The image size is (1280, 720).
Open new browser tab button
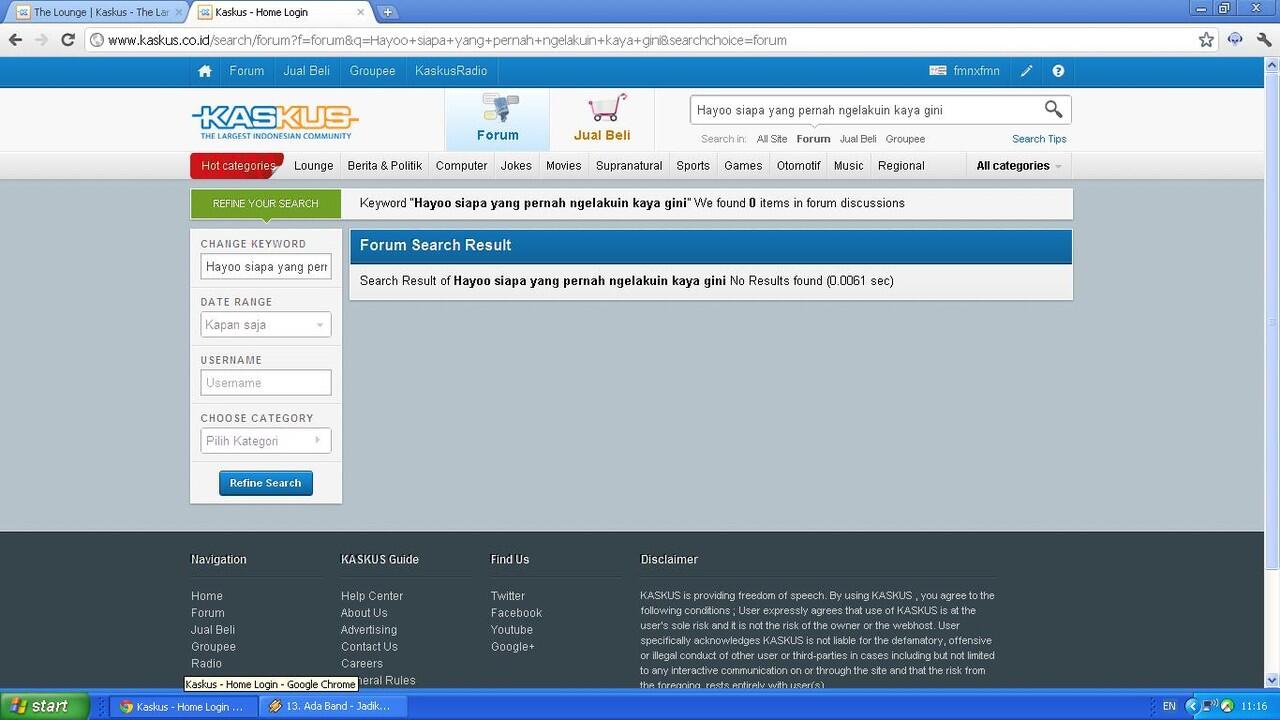pyautogui.click(x=387, y=12)
